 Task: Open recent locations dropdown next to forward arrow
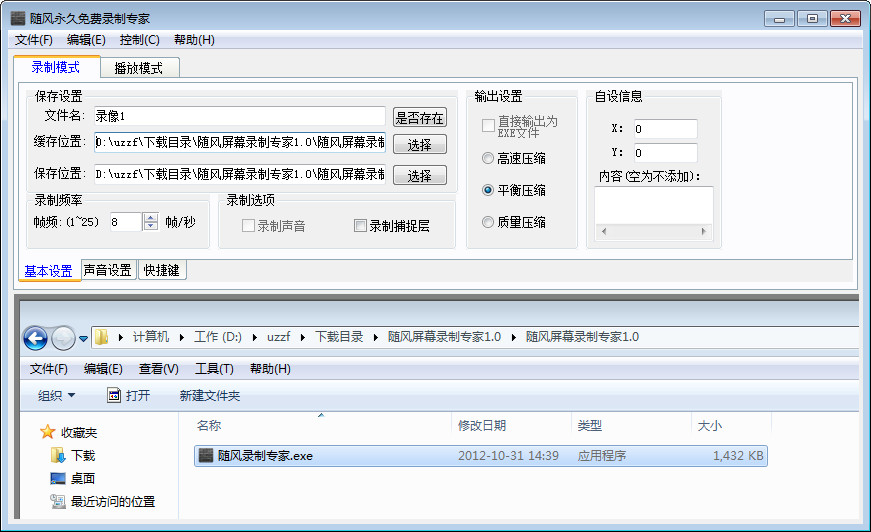pos(83,338)
